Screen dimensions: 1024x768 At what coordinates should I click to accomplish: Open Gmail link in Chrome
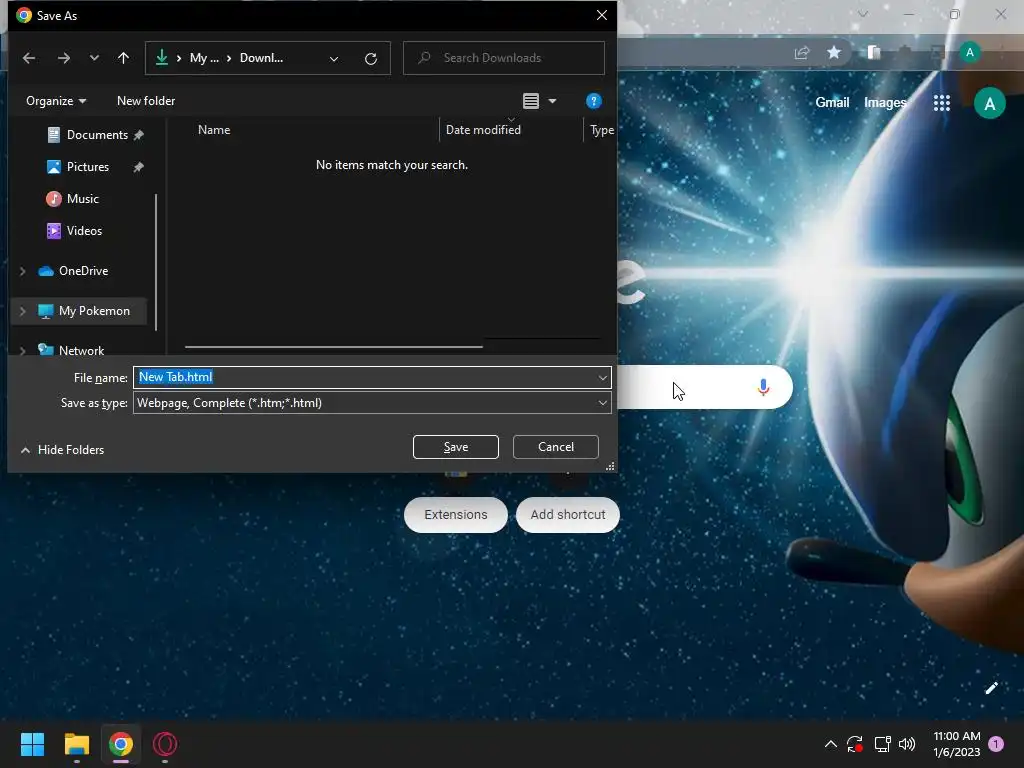pos(832,103)
